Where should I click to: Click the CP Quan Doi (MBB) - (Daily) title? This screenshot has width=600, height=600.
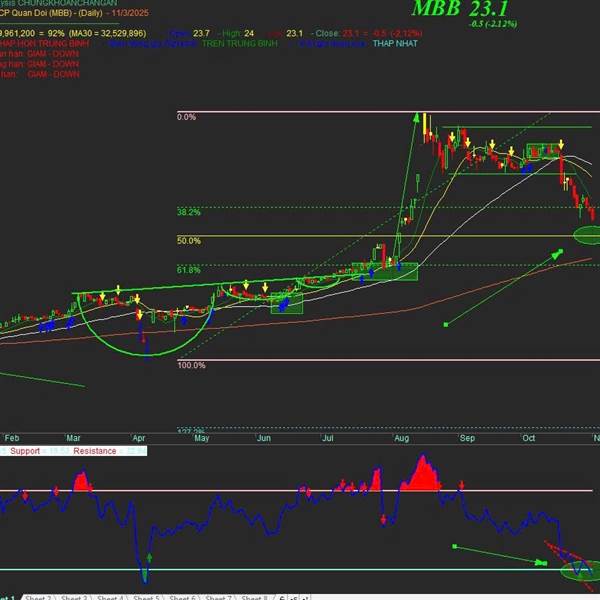pos(51,13)
